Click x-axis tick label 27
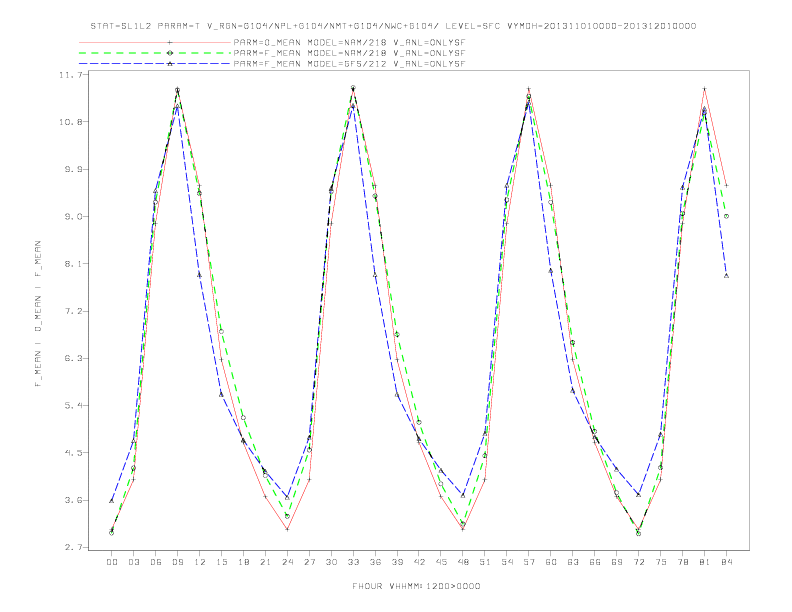The image size is (792, 612). point(309,562)
